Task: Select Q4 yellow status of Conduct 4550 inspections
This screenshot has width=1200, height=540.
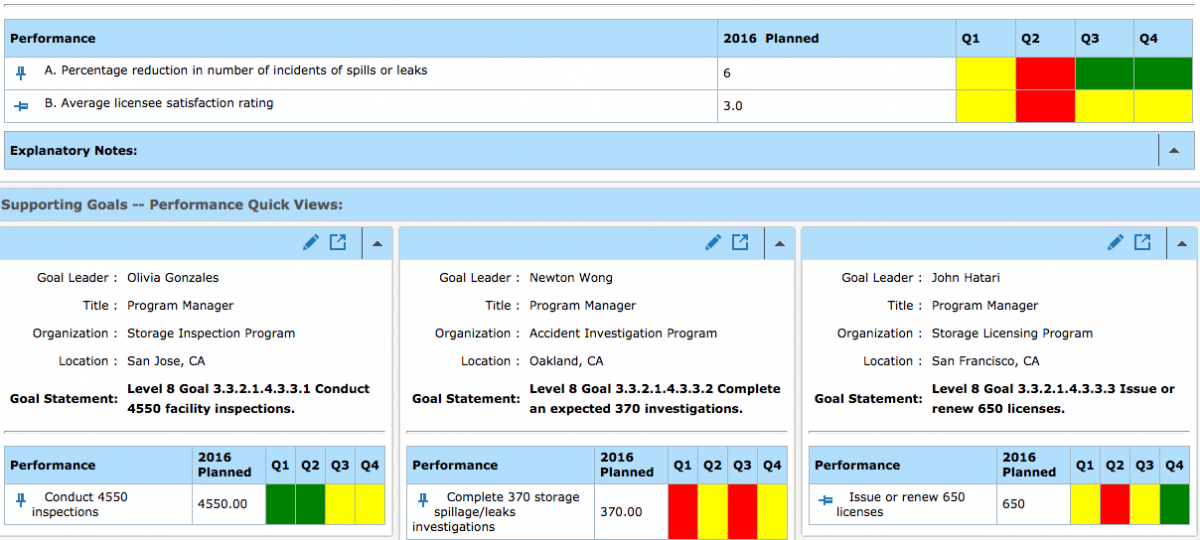Action: tap(370, 504)
